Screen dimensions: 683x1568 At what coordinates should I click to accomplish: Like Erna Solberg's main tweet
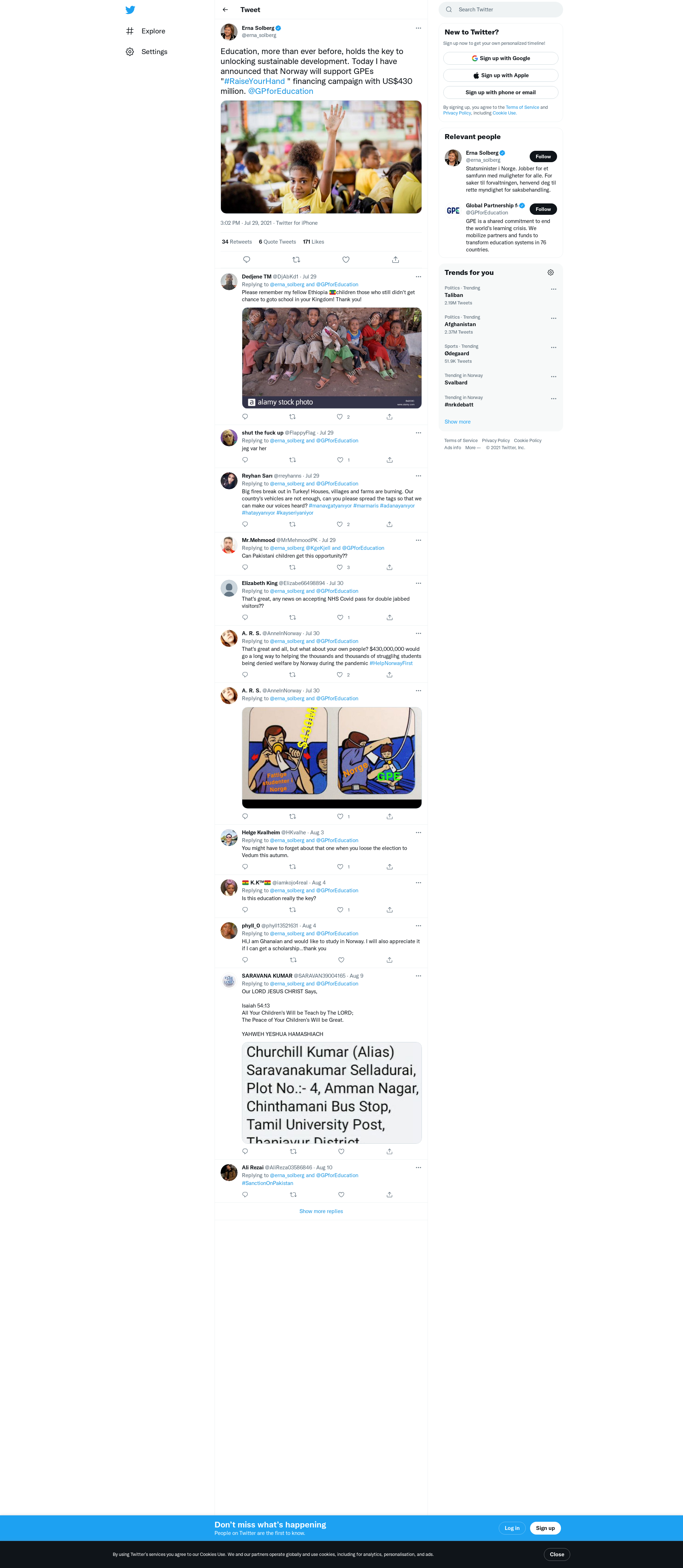click(346, 260)
